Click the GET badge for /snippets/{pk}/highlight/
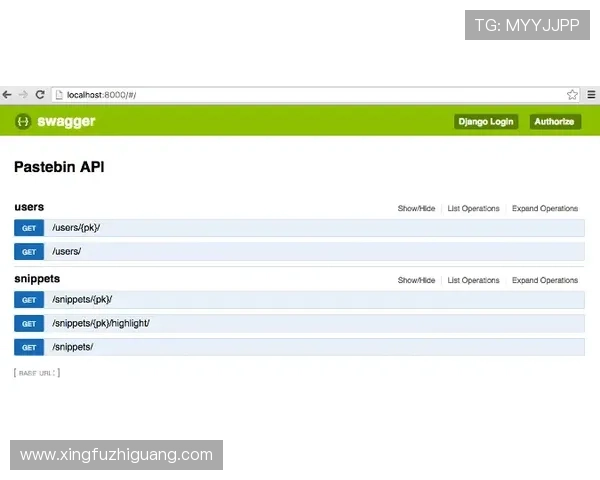The width and height of the screenshot is (600, 480). click(29, 324)
